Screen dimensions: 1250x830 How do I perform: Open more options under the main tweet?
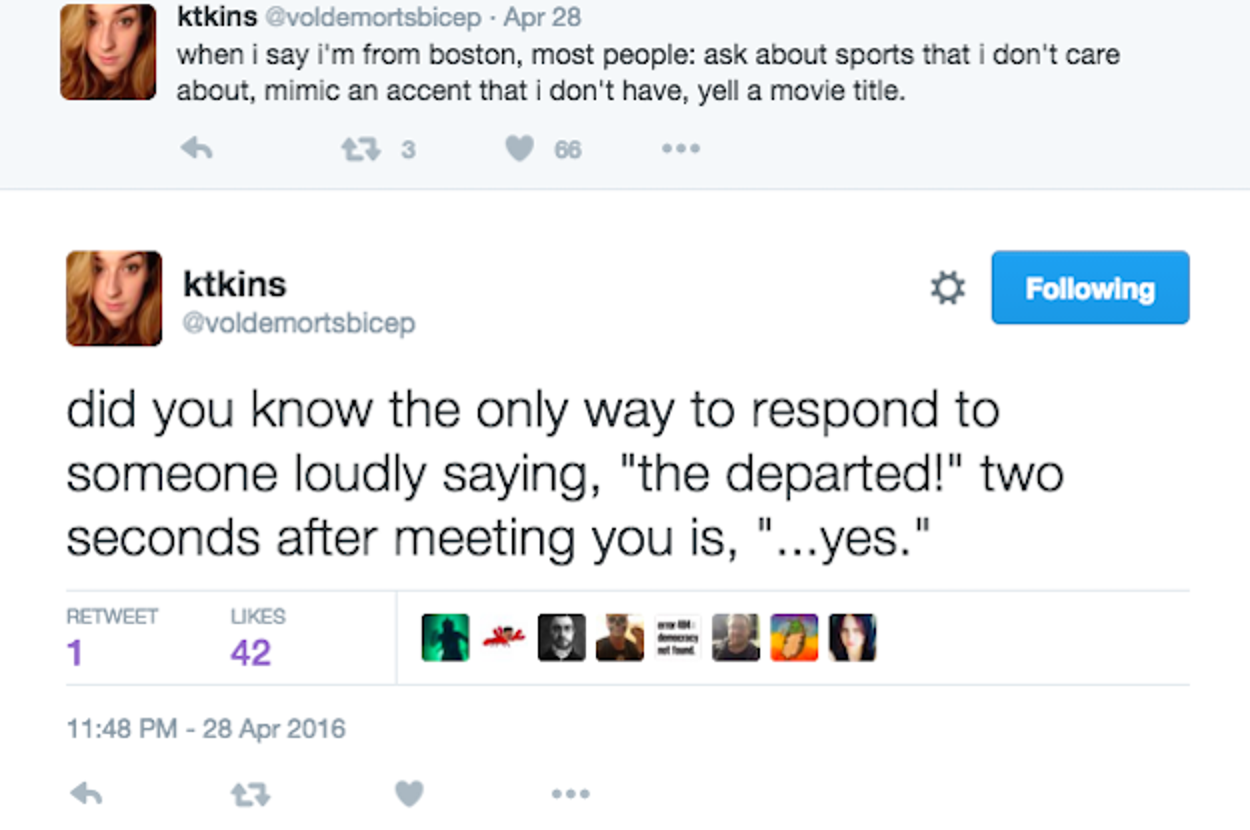click(x=570, y=794)
